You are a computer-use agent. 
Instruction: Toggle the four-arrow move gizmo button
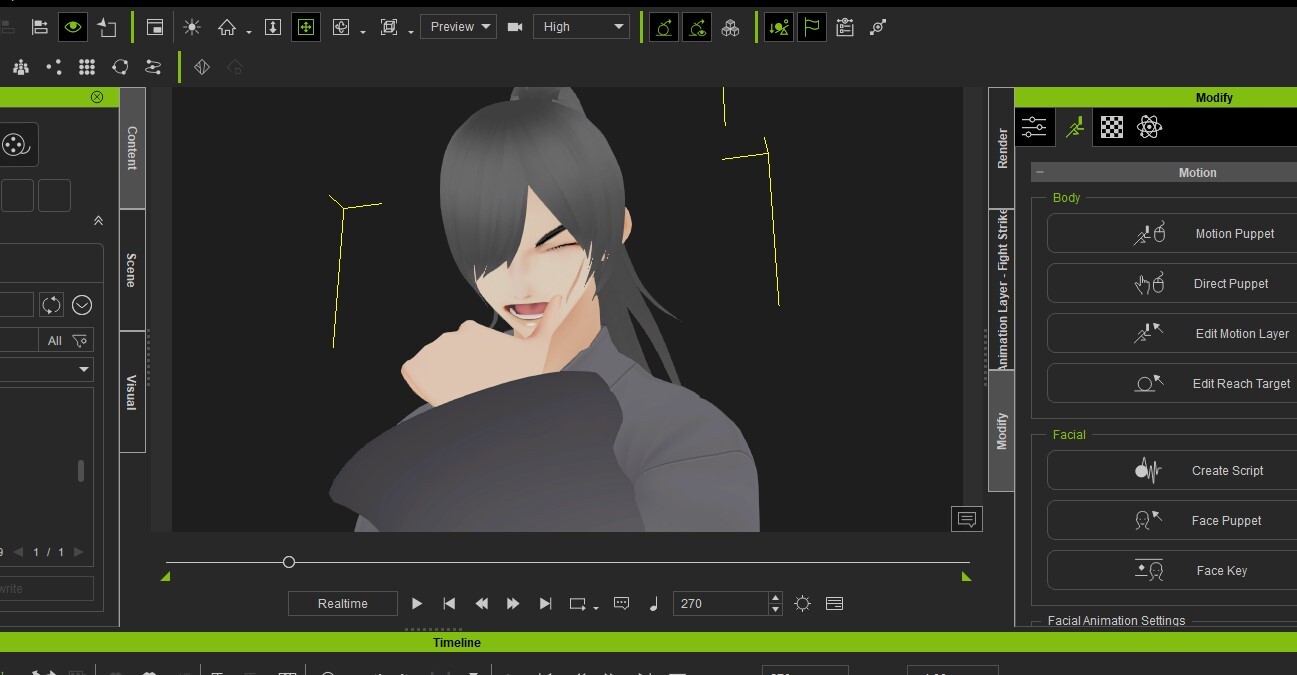click(306, 27)
